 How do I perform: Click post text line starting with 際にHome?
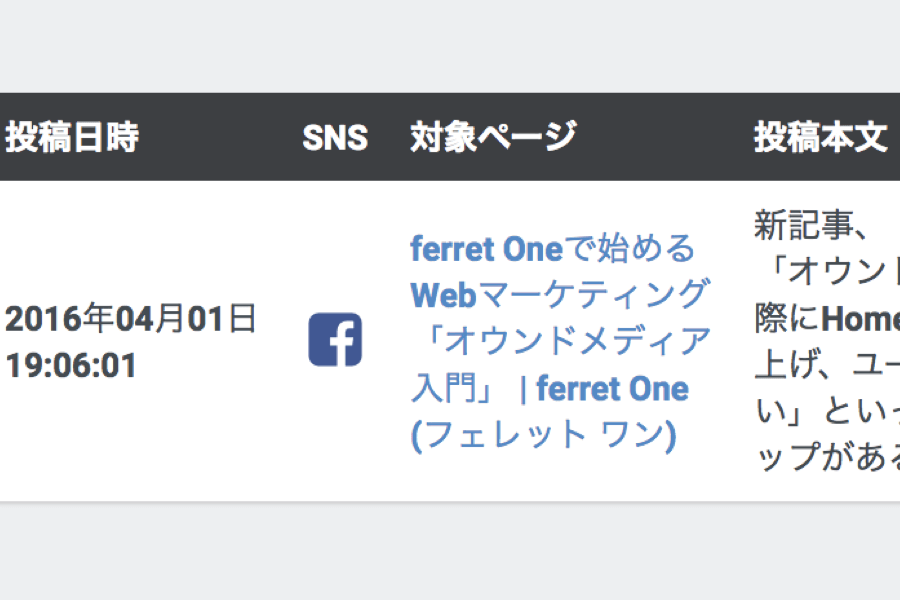pos(827,318)
